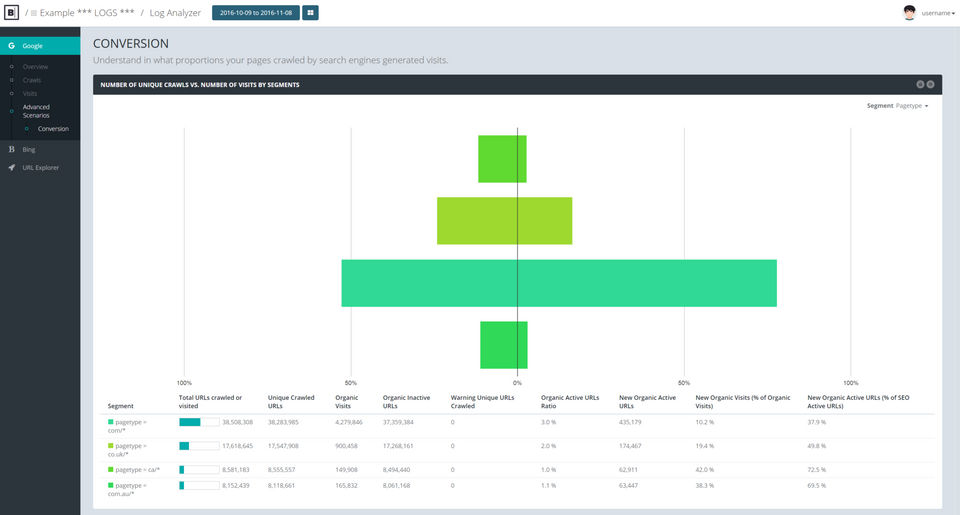
Task: Select the Conversion sub-item in sidebar
Action: tap(53, 129)
